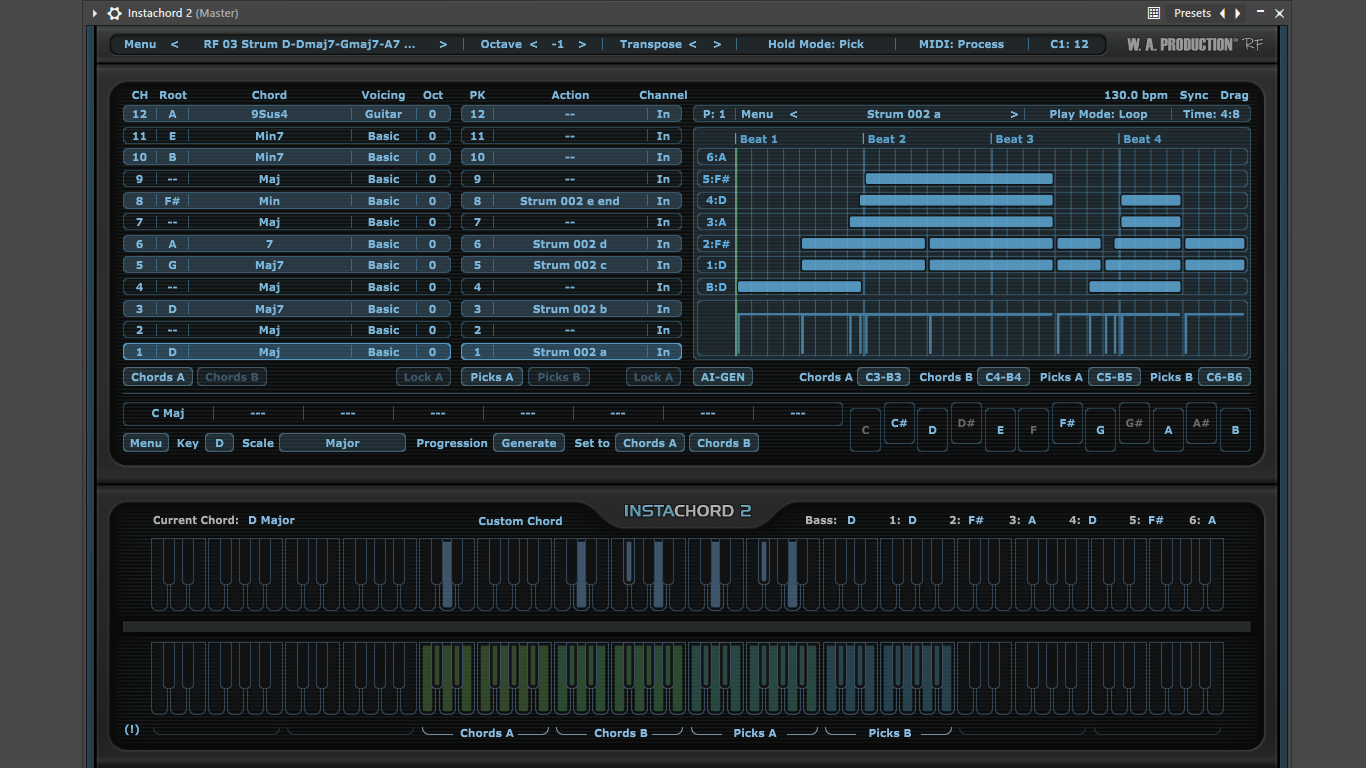Toggle Lock A for chords
This screenshot has height=768, width=1366.
click(x=424, y=377)
